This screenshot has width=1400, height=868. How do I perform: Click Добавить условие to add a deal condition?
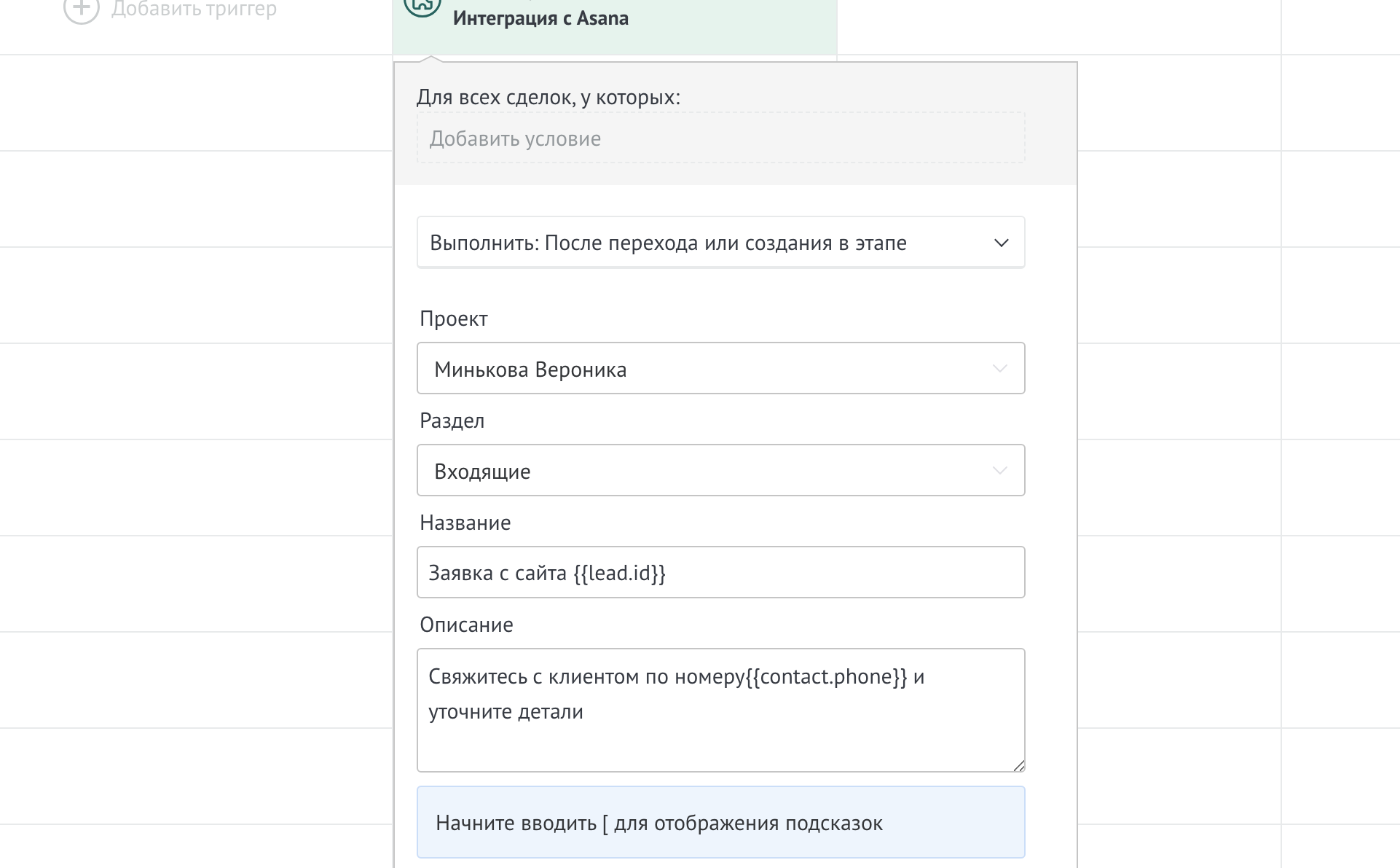coord(720,137)
